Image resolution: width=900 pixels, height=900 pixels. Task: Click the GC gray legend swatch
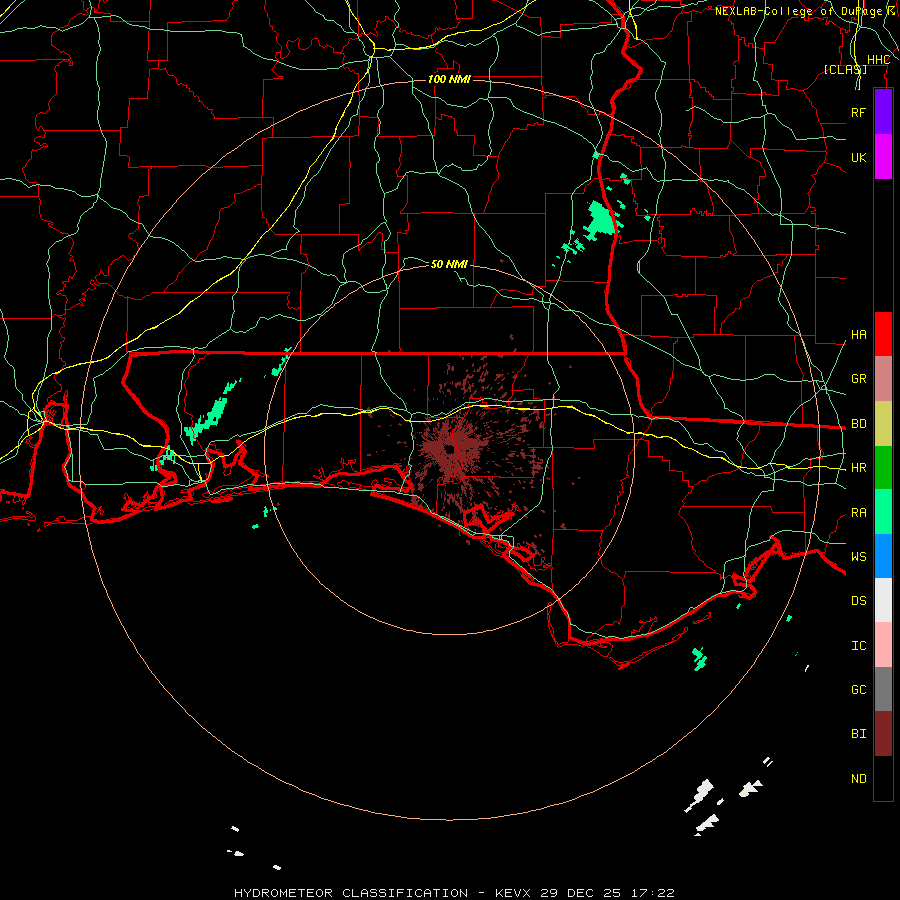tap(883, 689)
